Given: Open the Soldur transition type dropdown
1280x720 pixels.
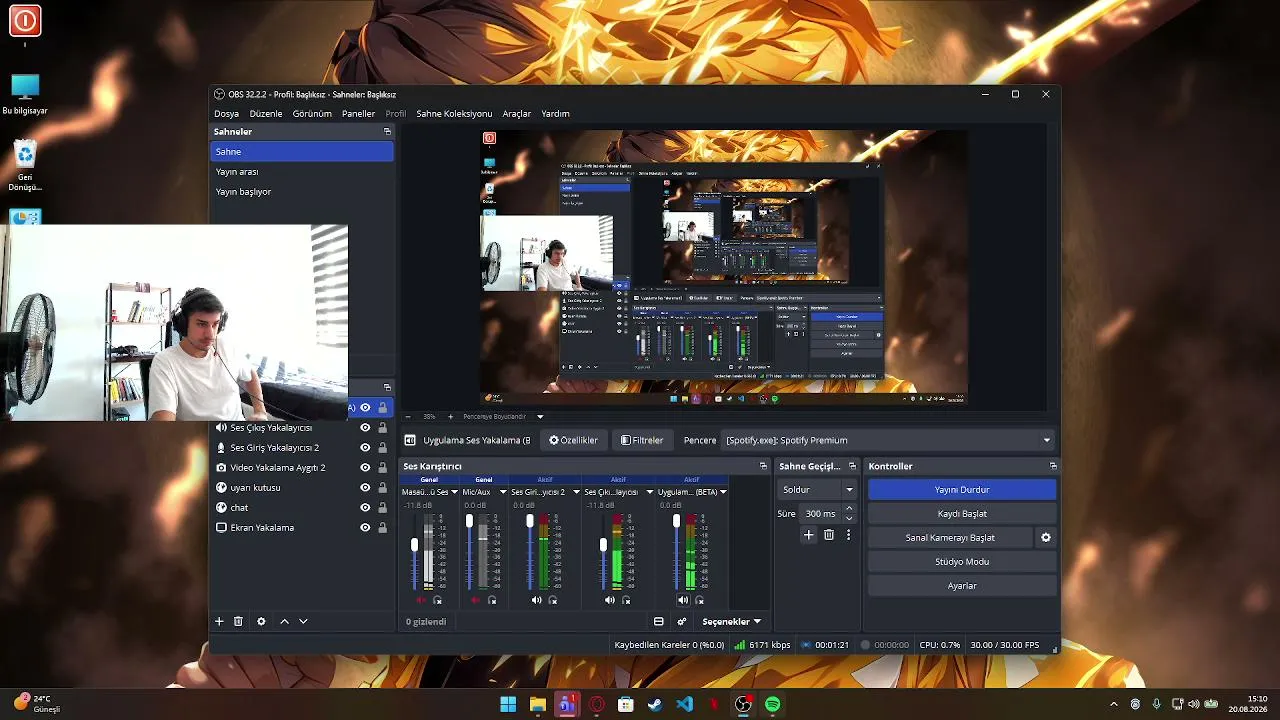Looking at the screenshot, I should (x=818, y=489).
